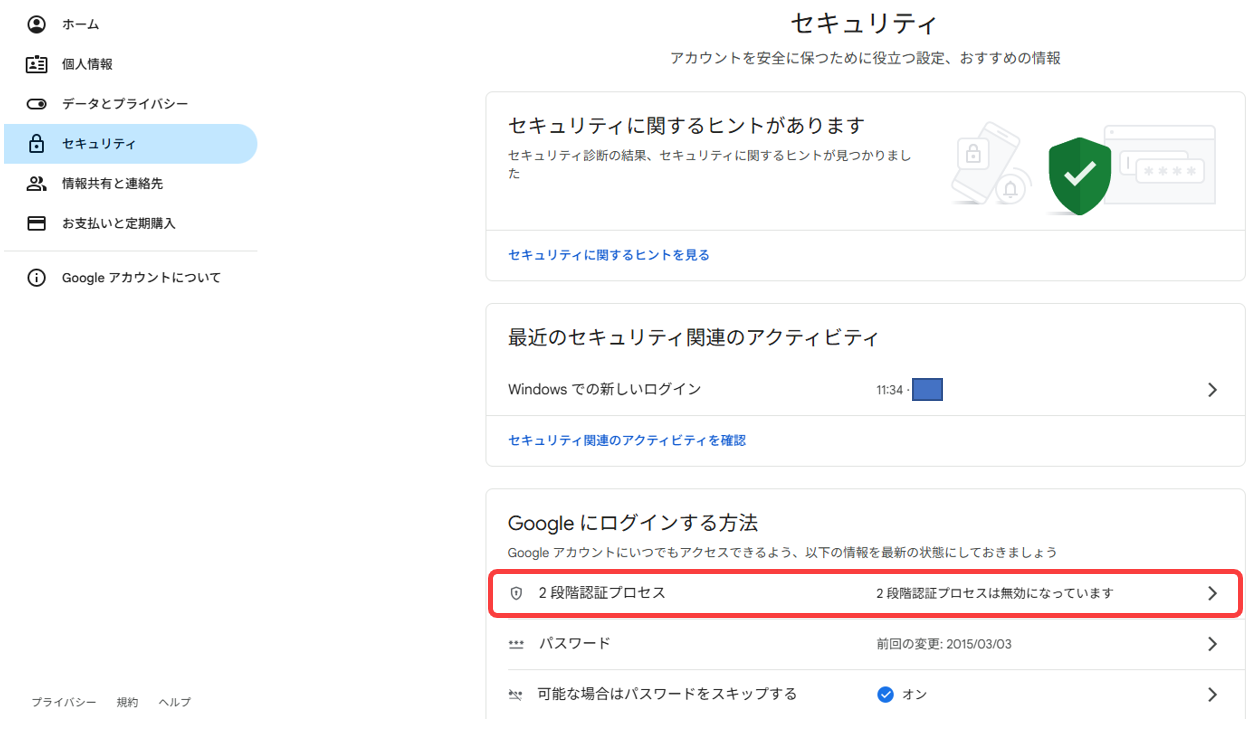Screen dimensions: 1258x736
Task: Click the パスワード row label
Action: (x=574, y=644)
